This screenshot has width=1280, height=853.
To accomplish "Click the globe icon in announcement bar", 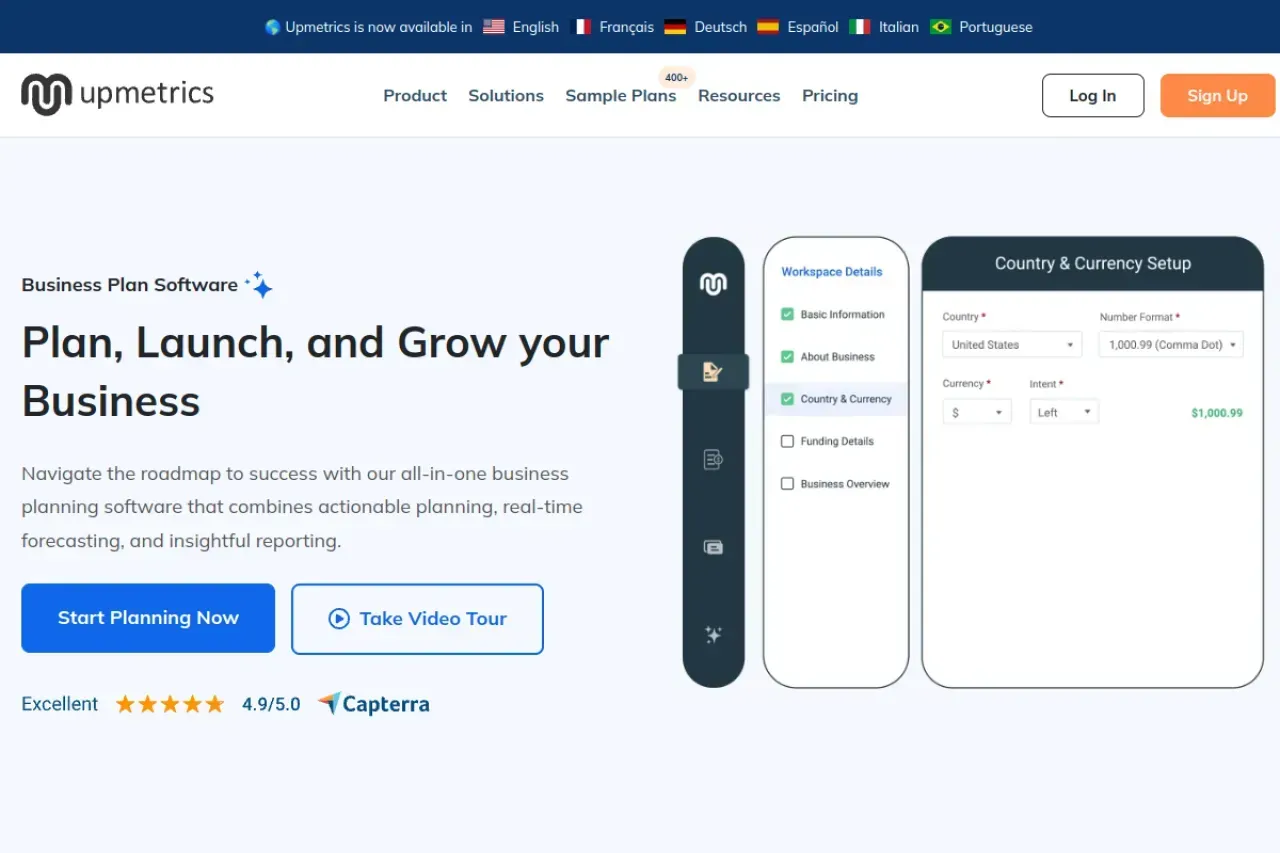I will [x=272, y=27].
